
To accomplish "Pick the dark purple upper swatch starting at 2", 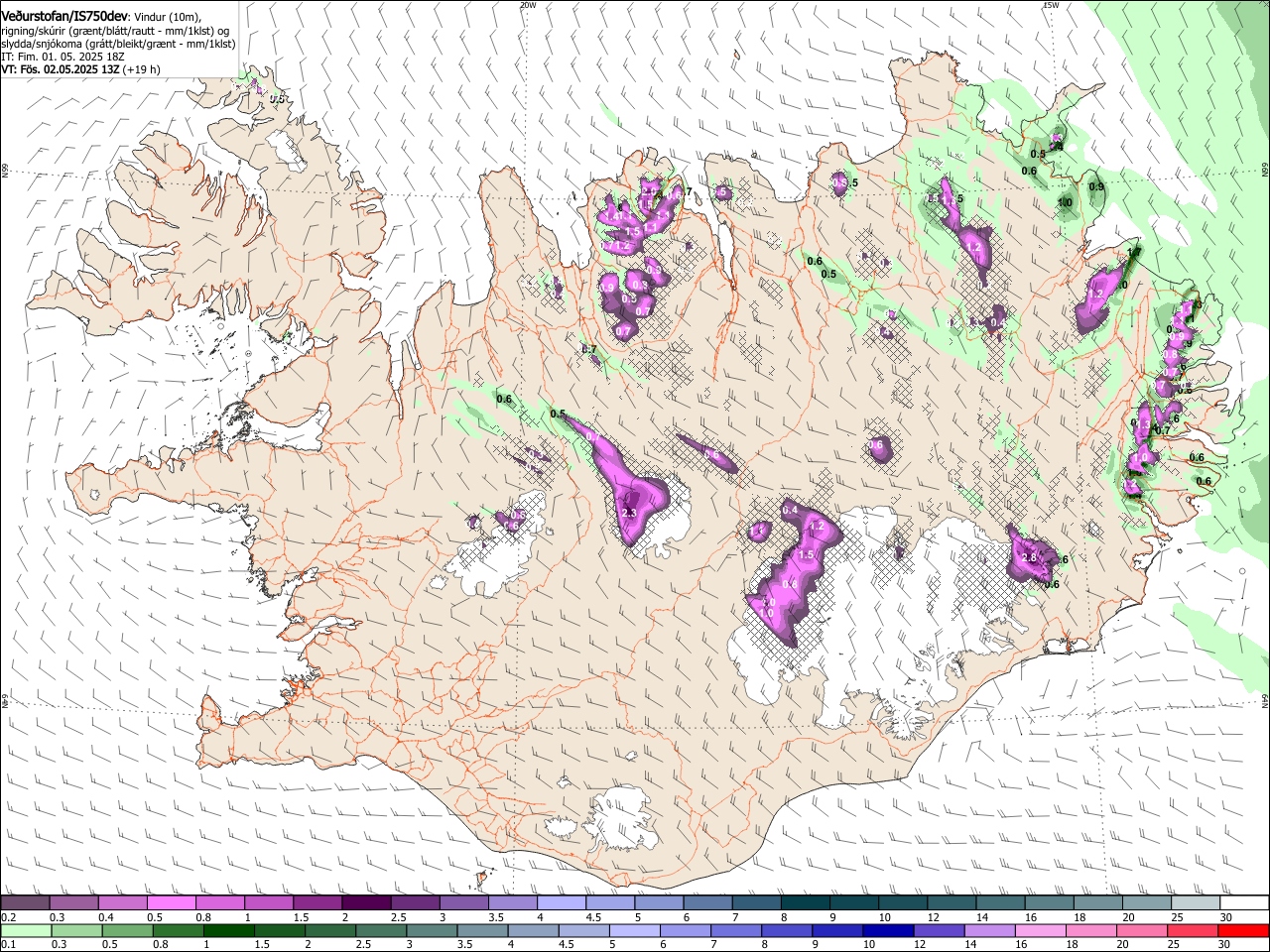I will (x=366, y=903).
